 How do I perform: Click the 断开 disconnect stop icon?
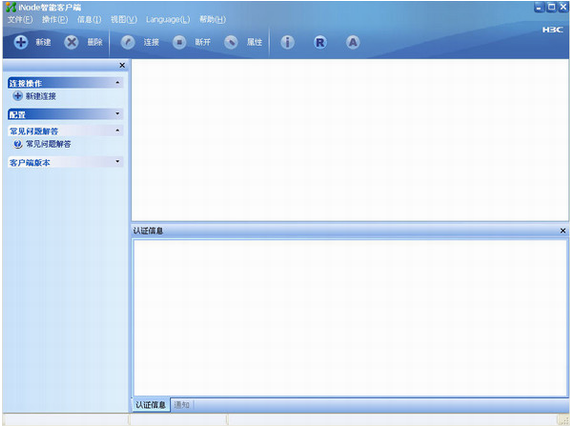pyautogui.click(x=179, y=42)
